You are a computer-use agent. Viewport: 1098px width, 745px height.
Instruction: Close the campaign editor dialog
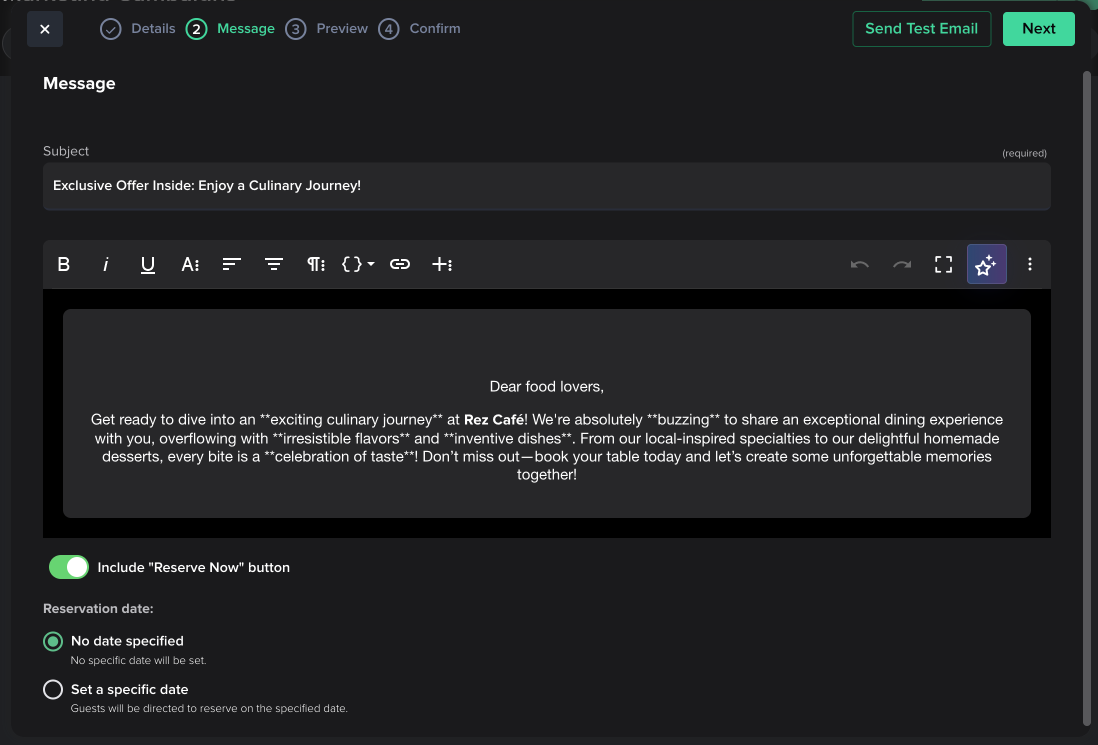[x=45, y=30]
